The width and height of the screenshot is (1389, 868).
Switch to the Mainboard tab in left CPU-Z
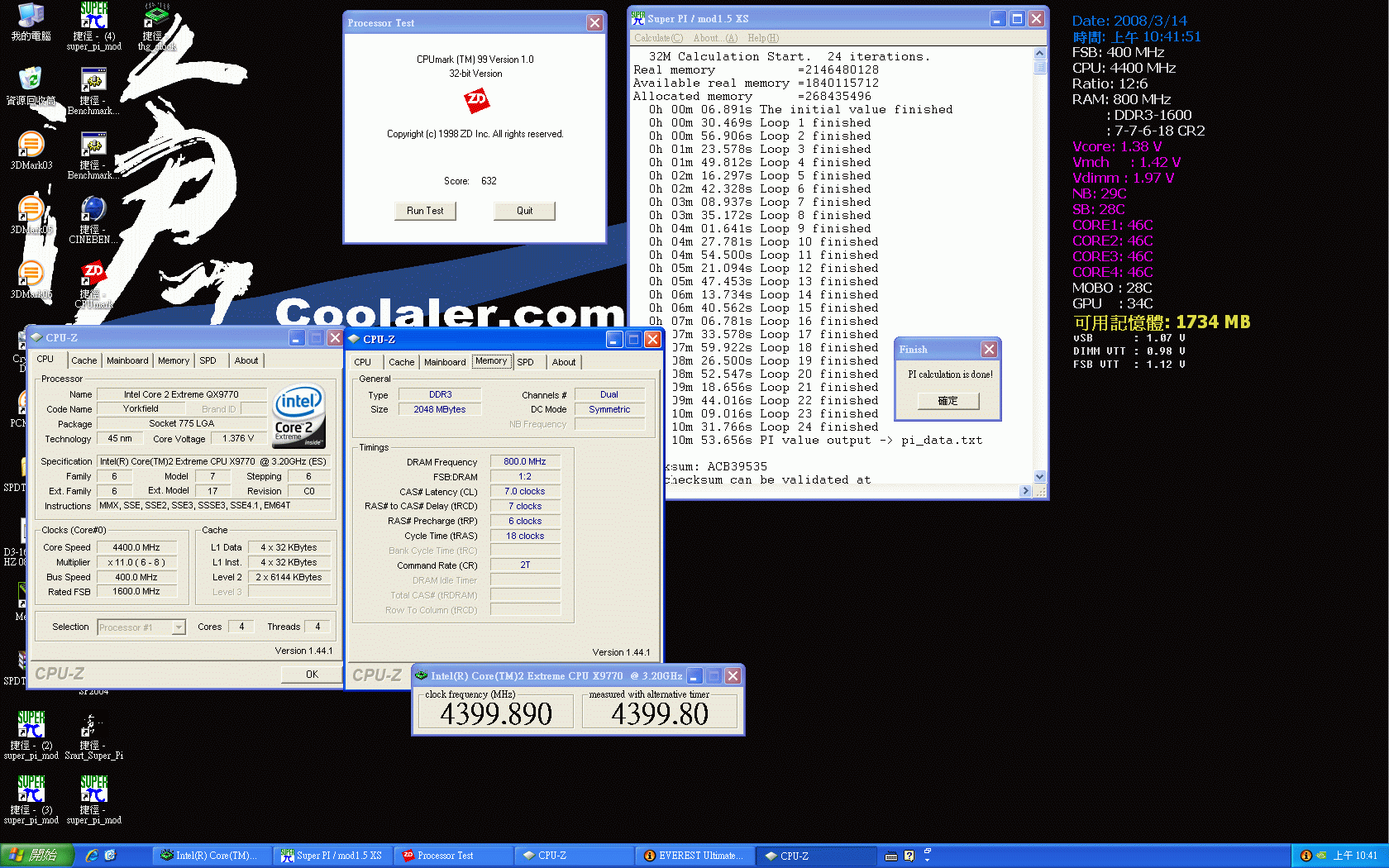127,360
